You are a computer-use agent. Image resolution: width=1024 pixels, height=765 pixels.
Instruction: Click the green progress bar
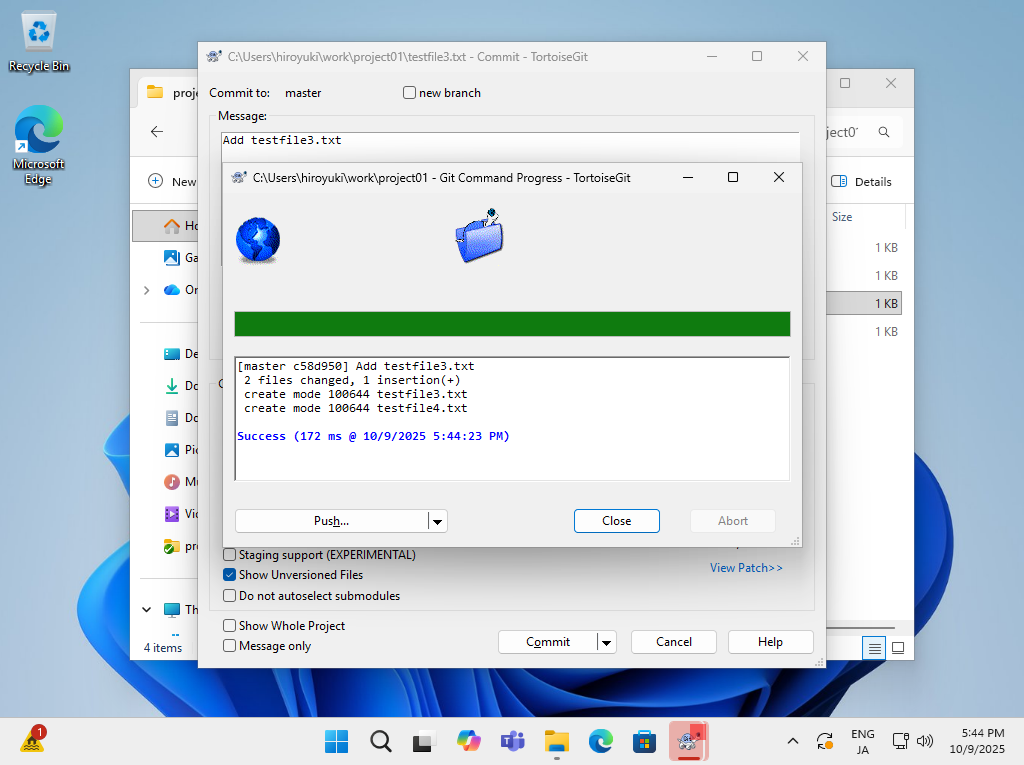click(512, 324)
